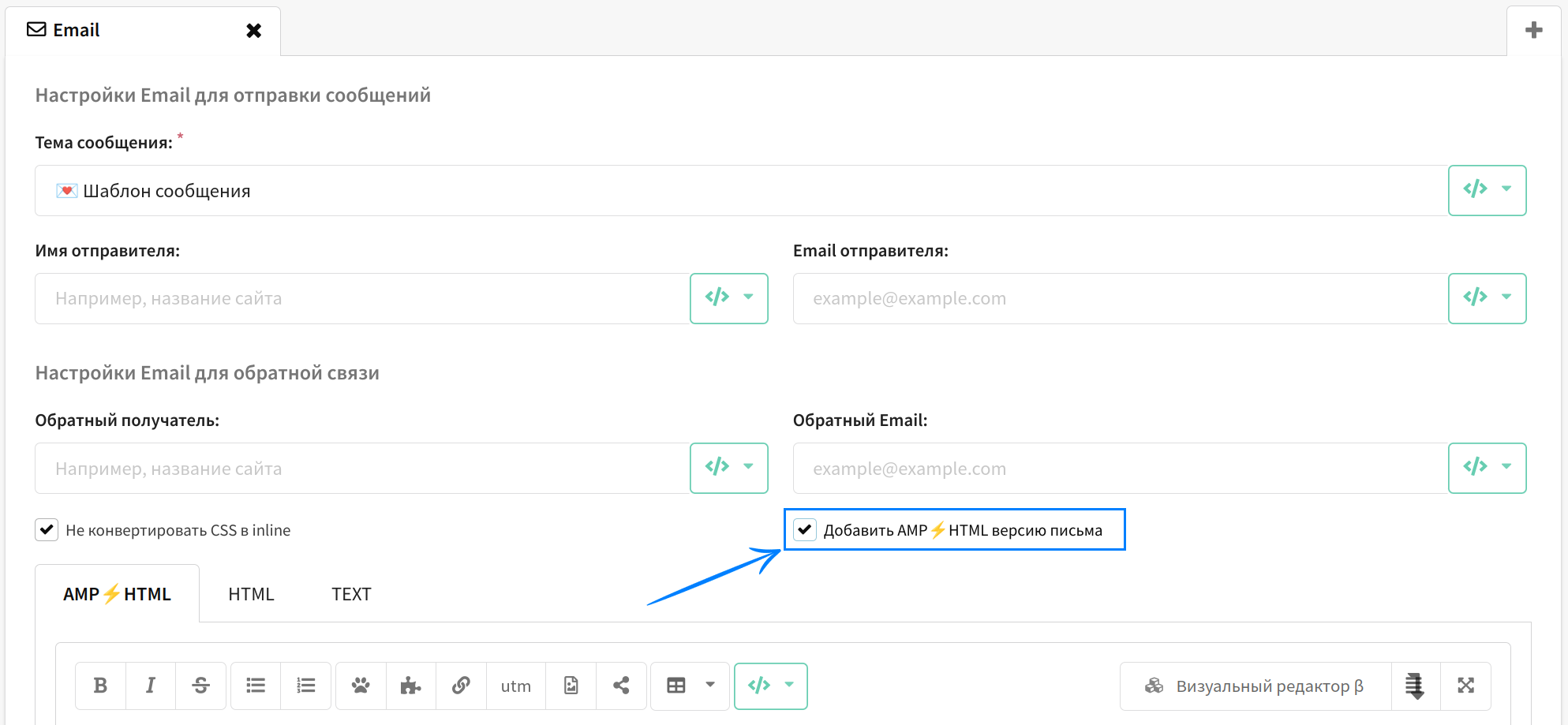Click the stacked lines arrow-down icon
This screenshot has width=1568, height=725.
[x=1415, y=686]
